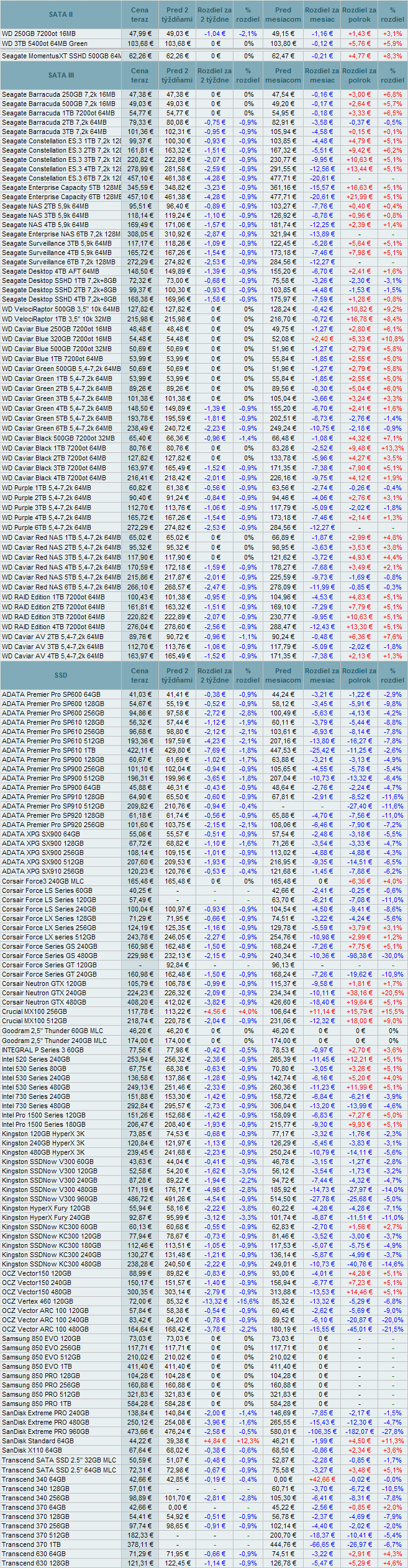408x1568 pixels.
Task: Select 'ADATA Premier Pro SP920 256GB'
Action: 53,825
